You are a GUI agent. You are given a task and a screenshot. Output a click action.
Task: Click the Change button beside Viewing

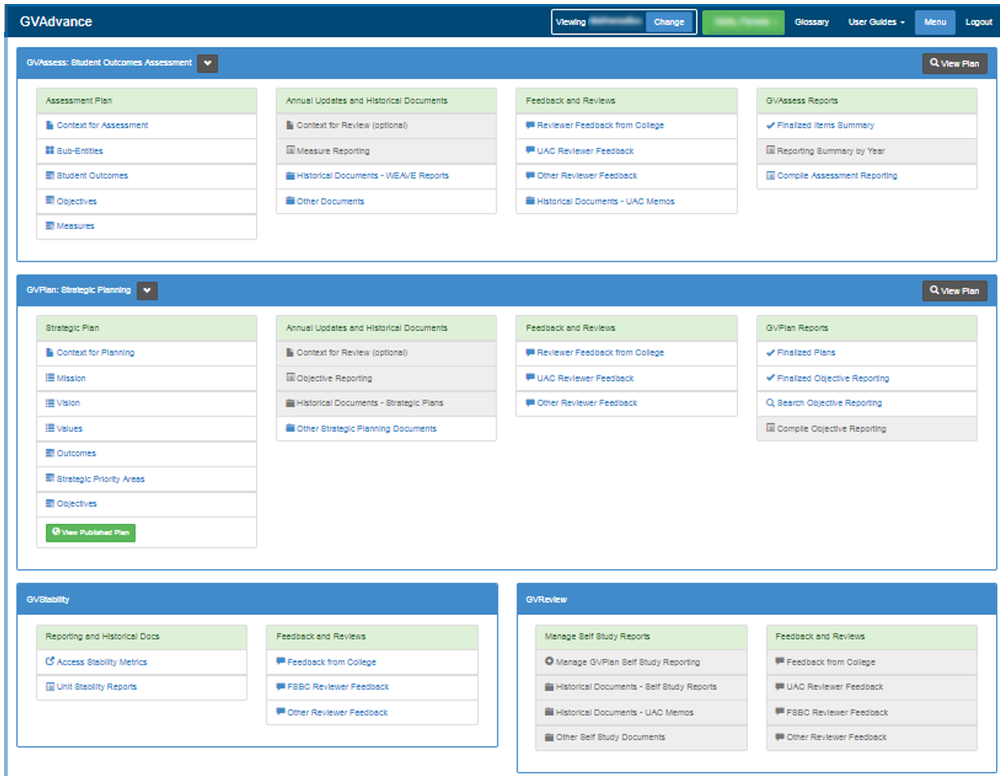click(669, 22)
